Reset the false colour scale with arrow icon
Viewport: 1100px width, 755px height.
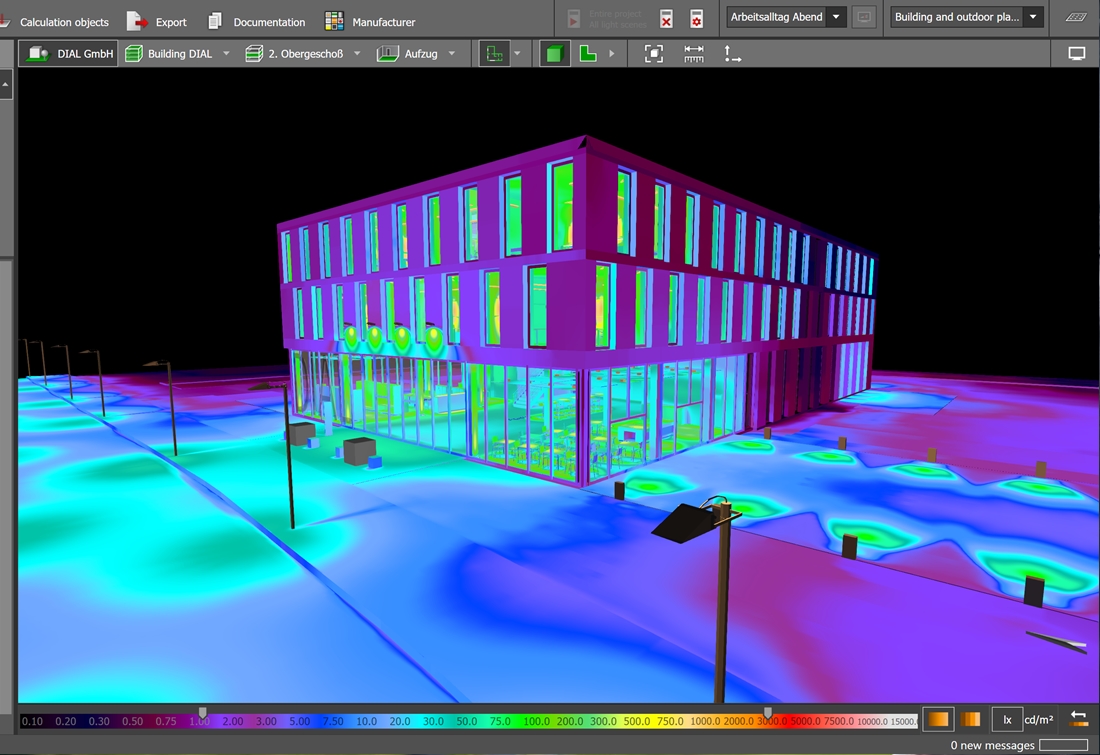(1079, 719)
